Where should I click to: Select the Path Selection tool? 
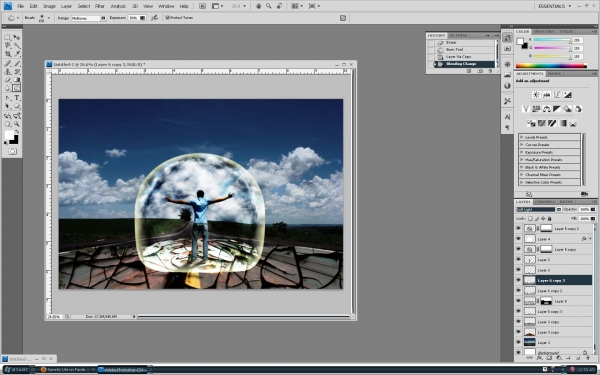(7, 106)
